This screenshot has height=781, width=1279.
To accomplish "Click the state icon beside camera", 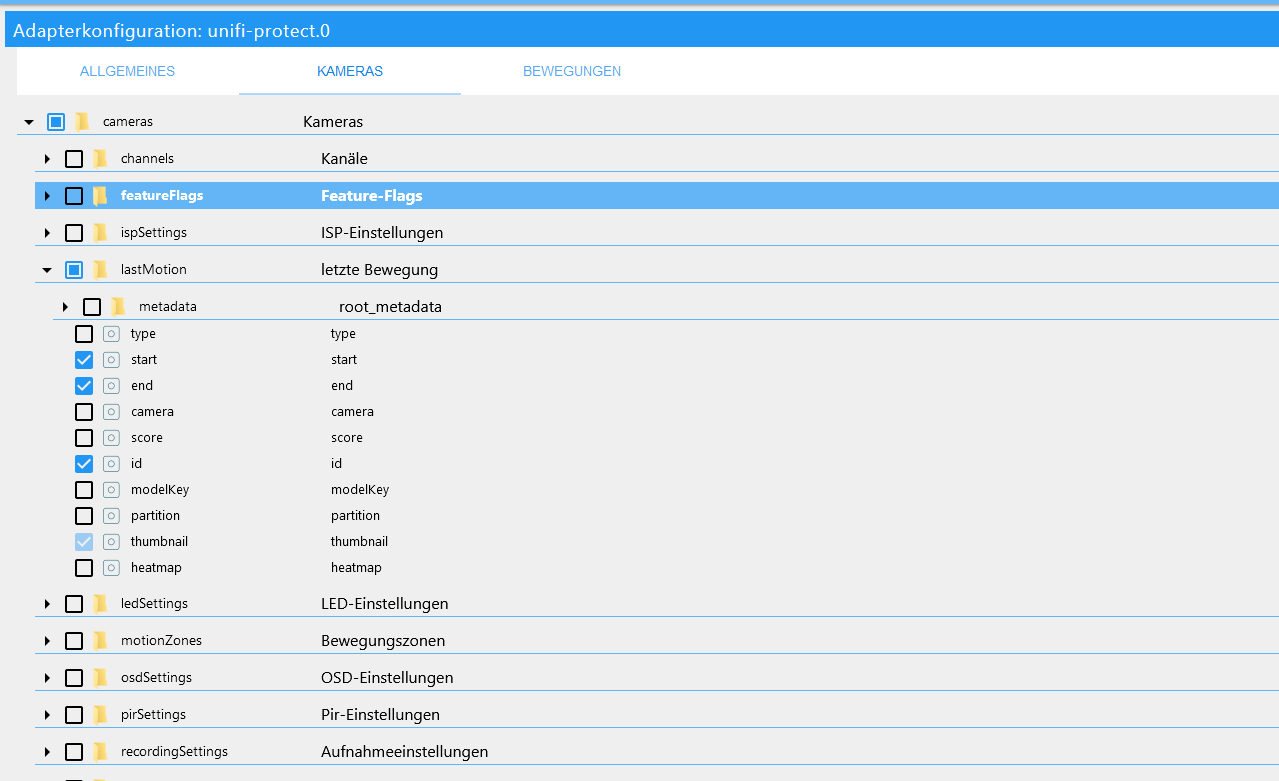I will coord(111,412).
